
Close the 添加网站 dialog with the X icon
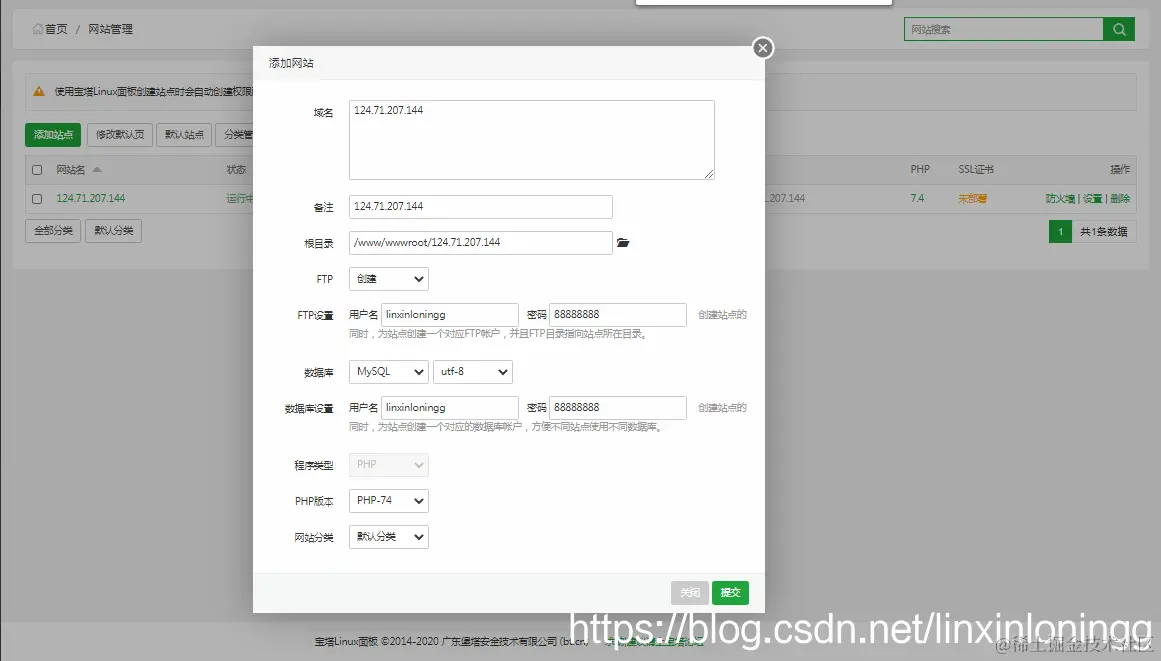coord(762,47)
